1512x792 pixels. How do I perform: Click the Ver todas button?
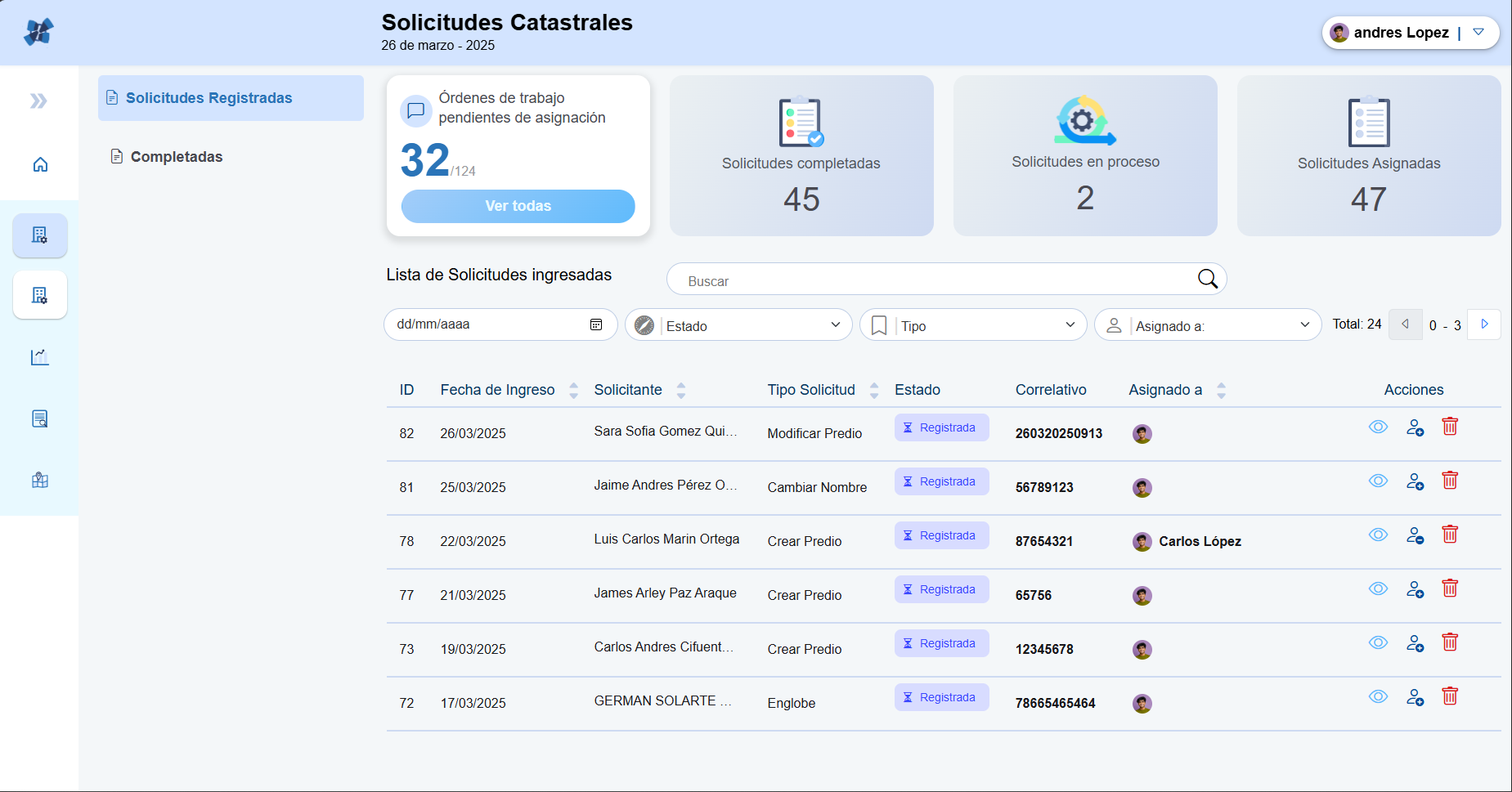click(x=518, y=206)
